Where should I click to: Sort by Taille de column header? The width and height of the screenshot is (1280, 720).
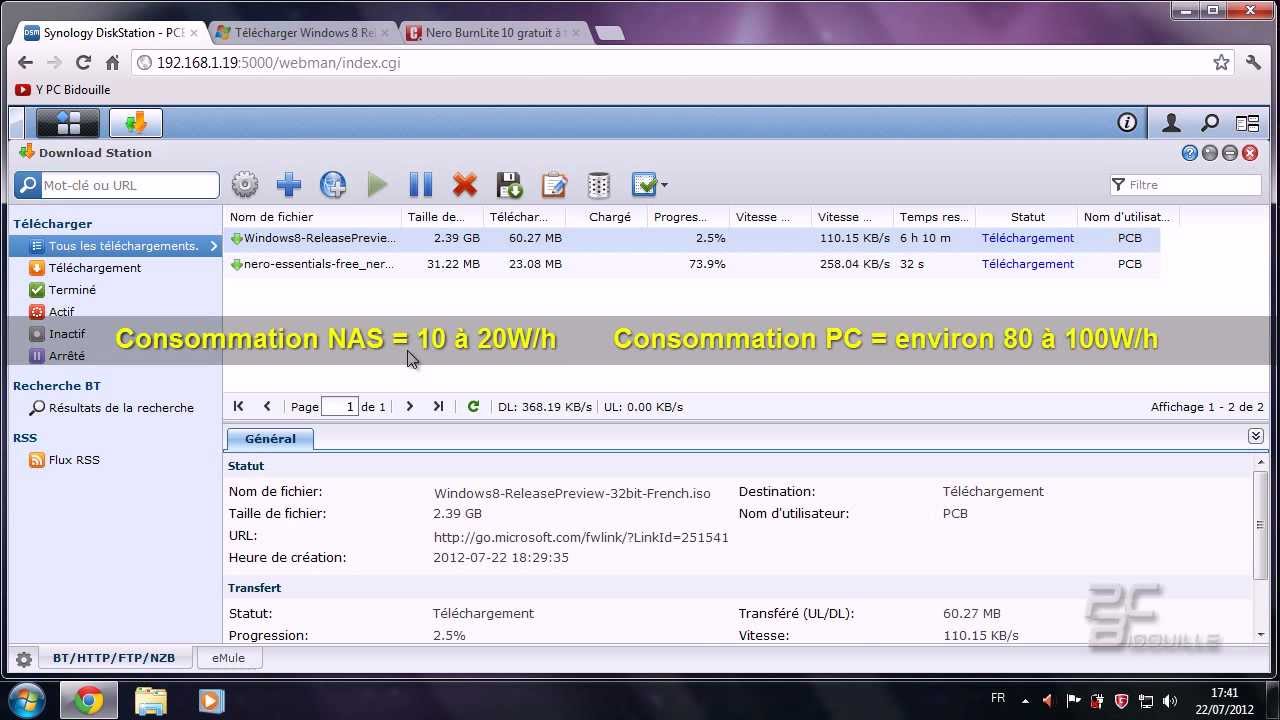click(x=442, y=217)
